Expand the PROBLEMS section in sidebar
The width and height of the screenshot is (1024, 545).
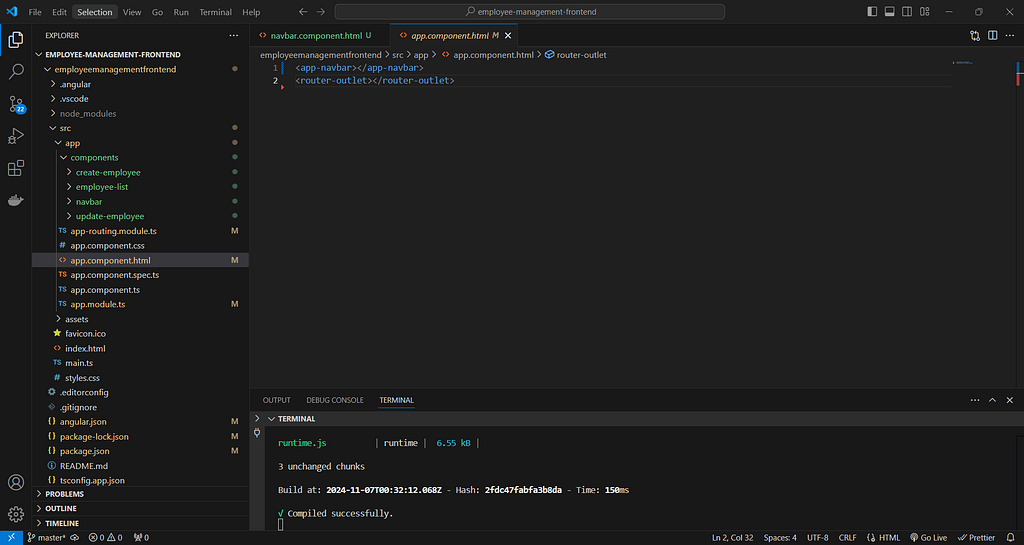[x=140, y=494]
